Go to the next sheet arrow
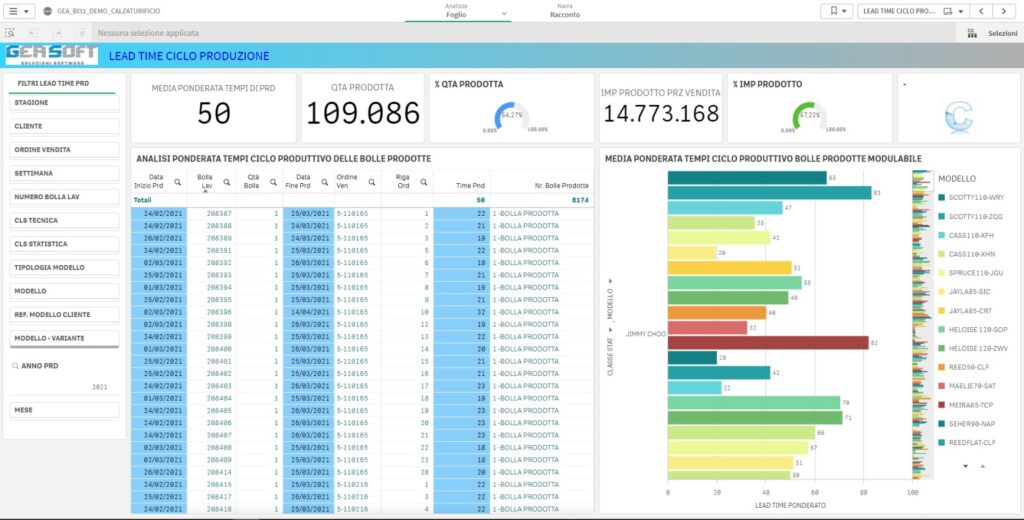 (x=1003, y=11)
